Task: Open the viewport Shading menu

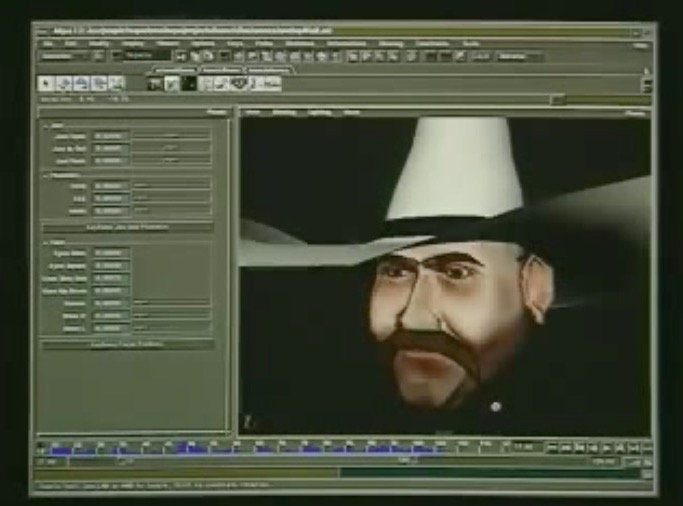Action: click(x=284, y=112)
